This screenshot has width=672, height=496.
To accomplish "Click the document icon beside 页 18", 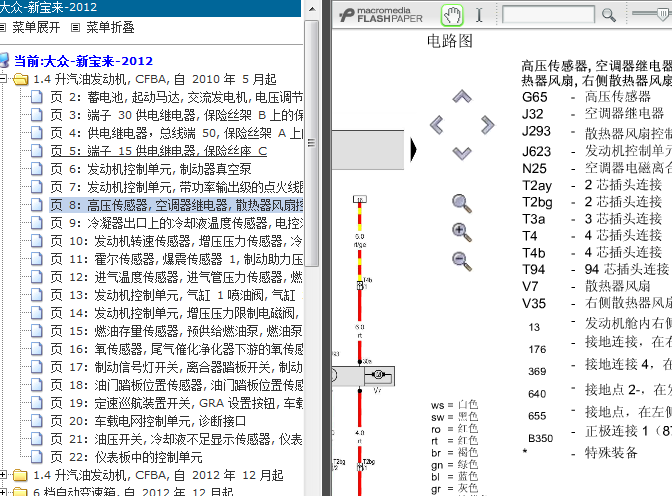I will pos(37,385).
